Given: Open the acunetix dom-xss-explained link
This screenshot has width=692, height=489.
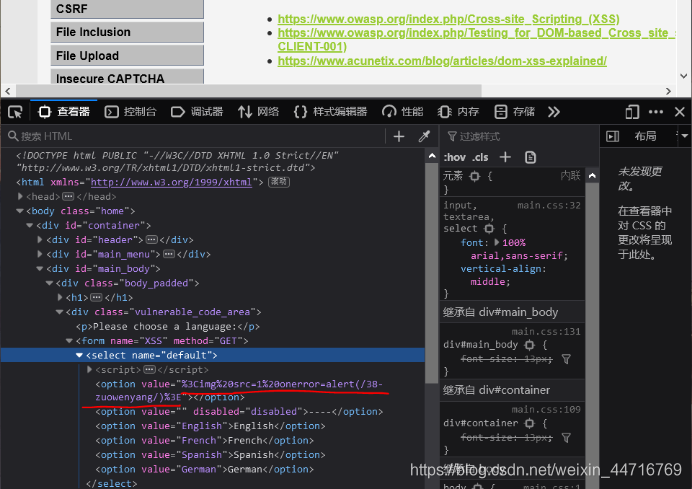Looking at the screenshot, I should (442, 61).
